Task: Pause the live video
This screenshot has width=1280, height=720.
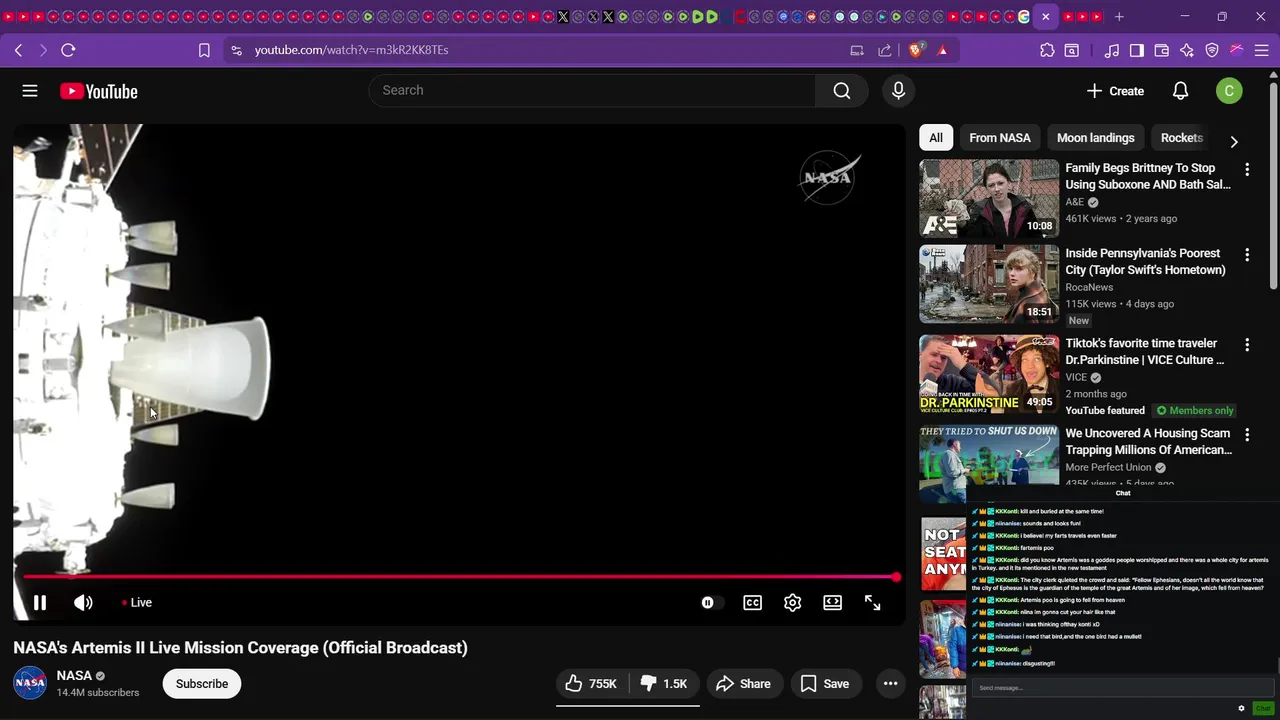Action: (40, 602)
